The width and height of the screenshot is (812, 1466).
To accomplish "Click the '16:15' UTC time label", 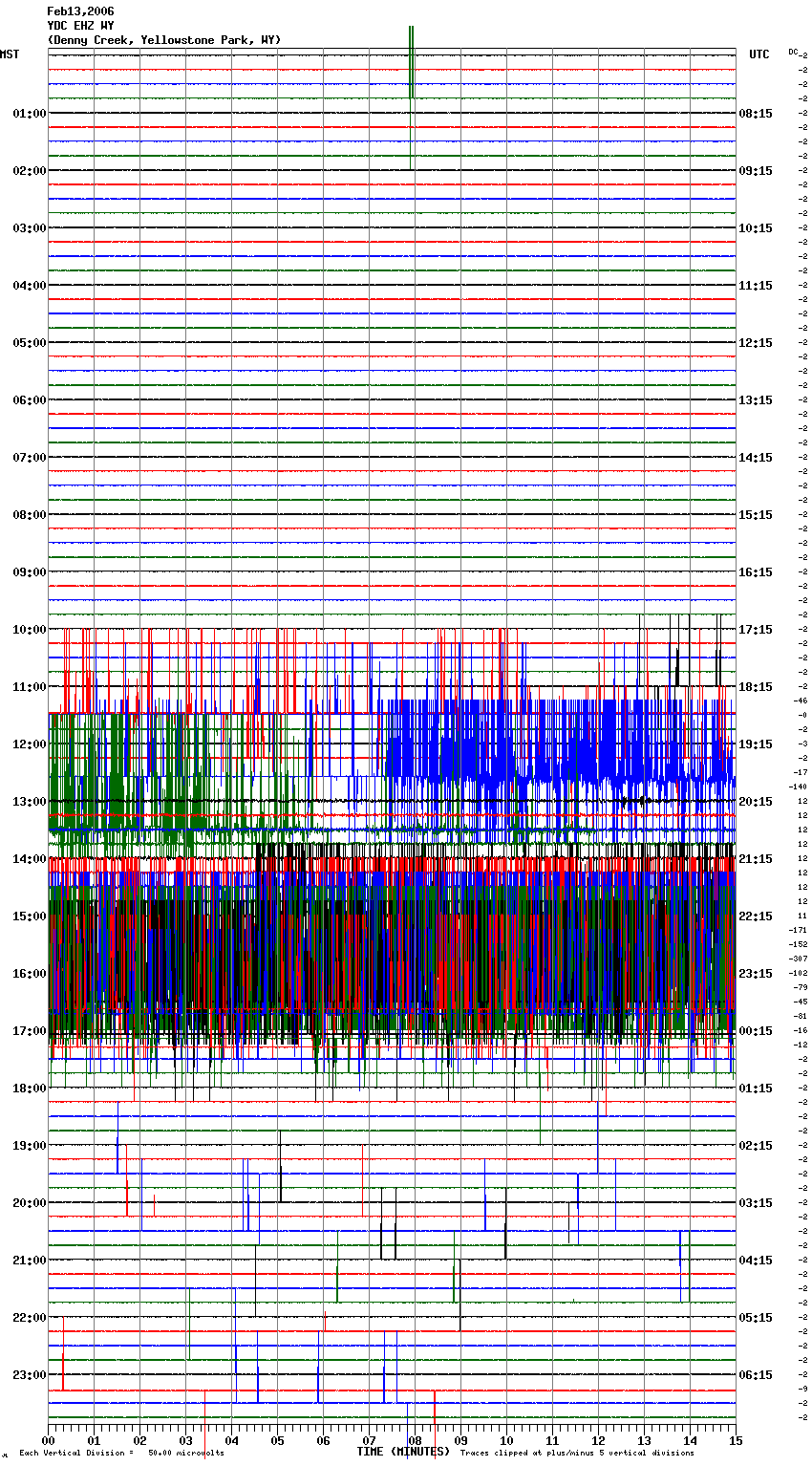I will click(x=756, y=572).
